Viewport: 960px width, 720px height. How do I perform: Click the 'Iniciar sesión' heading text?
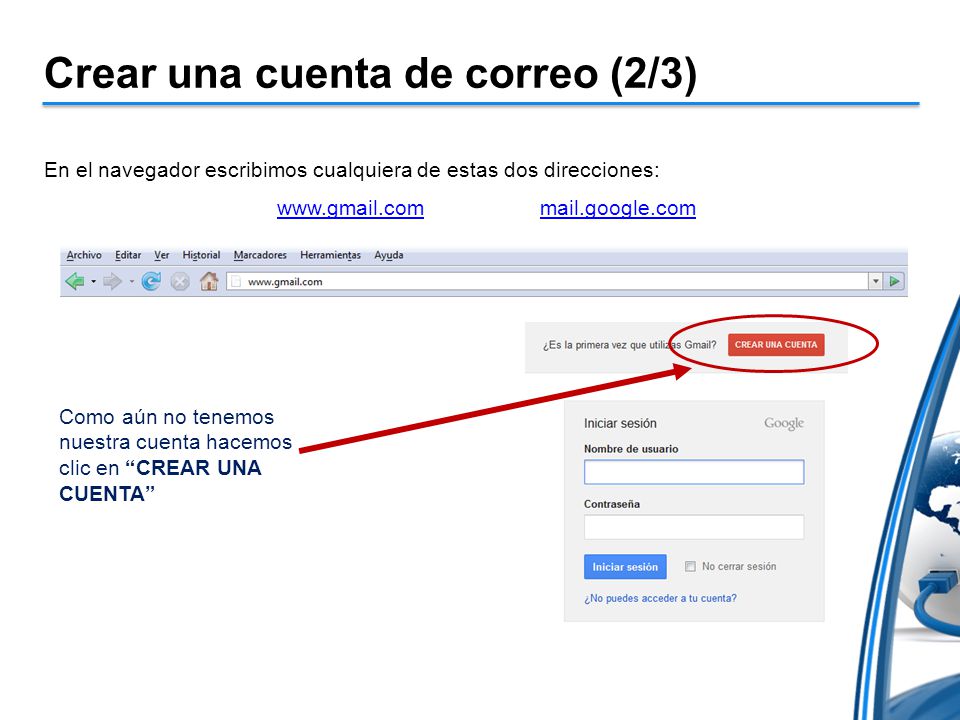tap(620, 423)
